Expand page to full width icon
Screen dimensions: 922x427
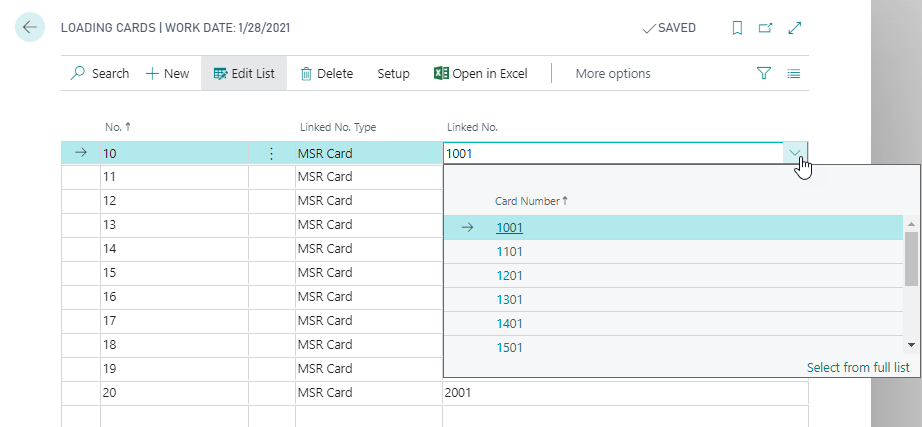coord(795,28)
